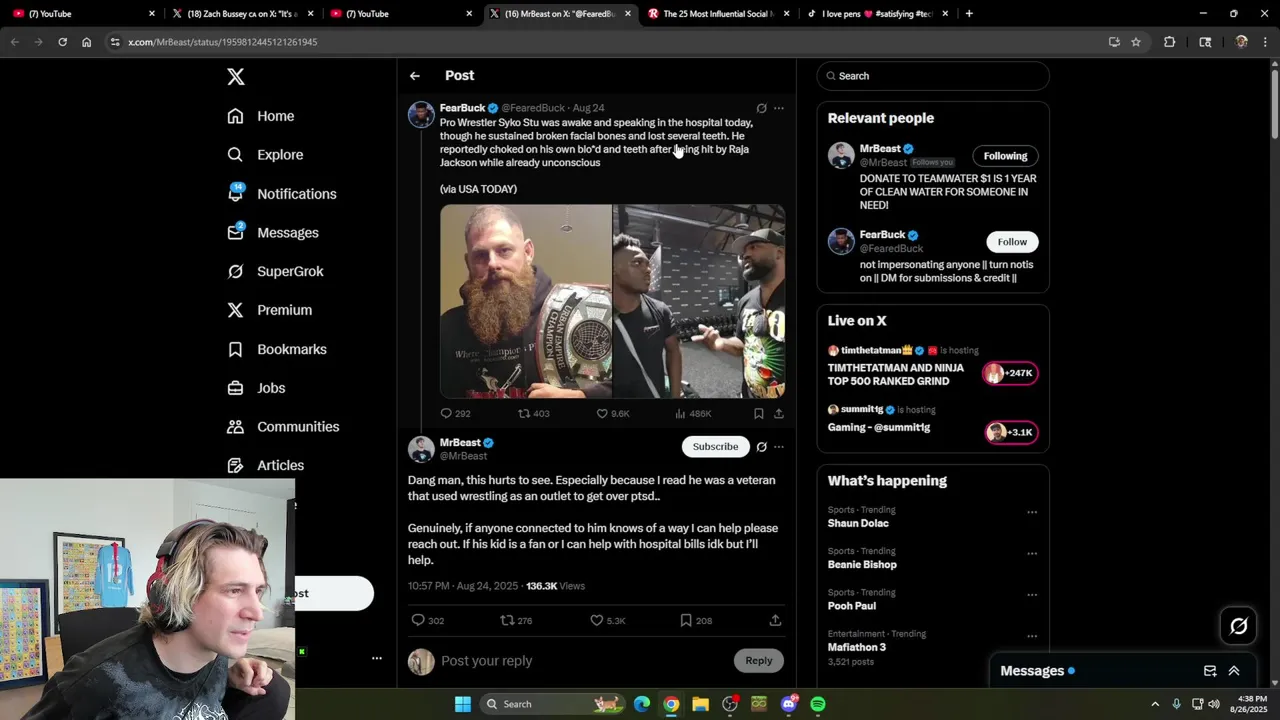The height and width of the screenshot is (720, 1280).
Task: Open the floating Grok button
Action: click(1239, 627)
